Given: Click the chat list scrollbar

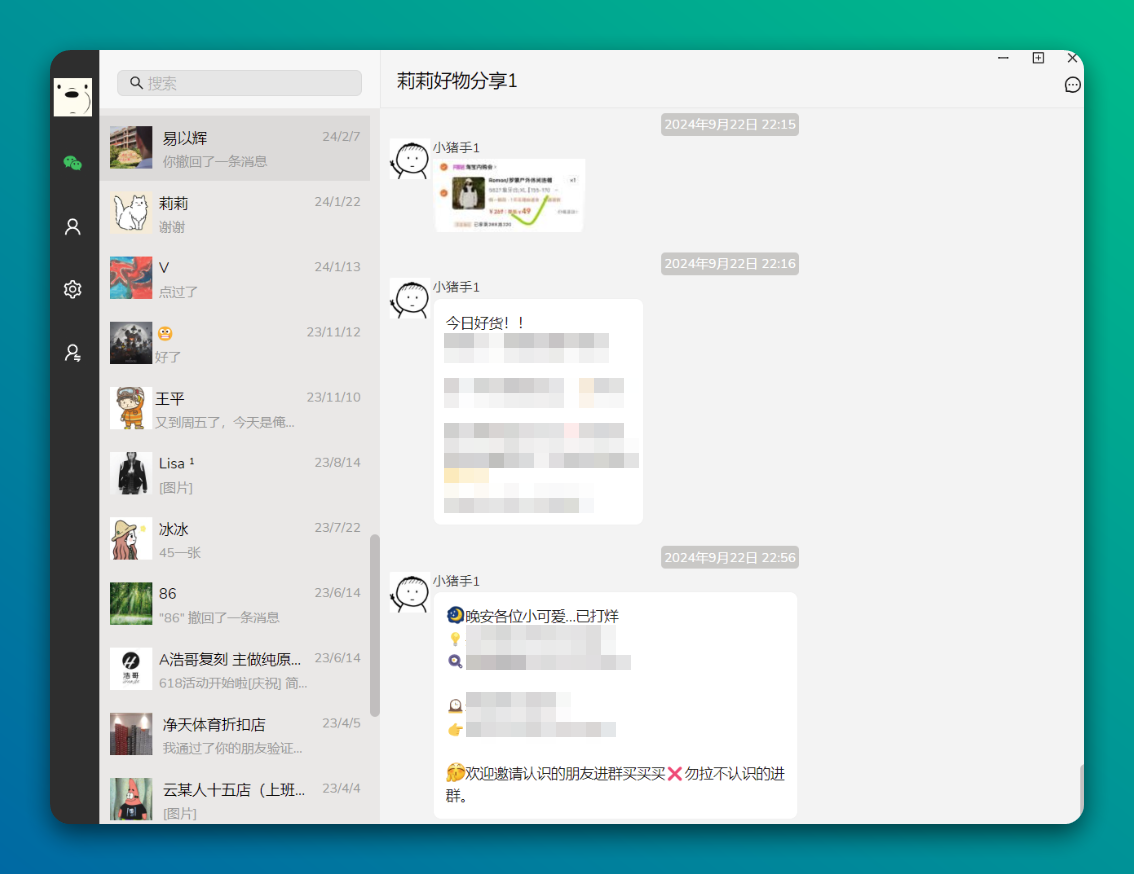Looking at the screenshot, I should pyautogui.click(x=375, y=626).
